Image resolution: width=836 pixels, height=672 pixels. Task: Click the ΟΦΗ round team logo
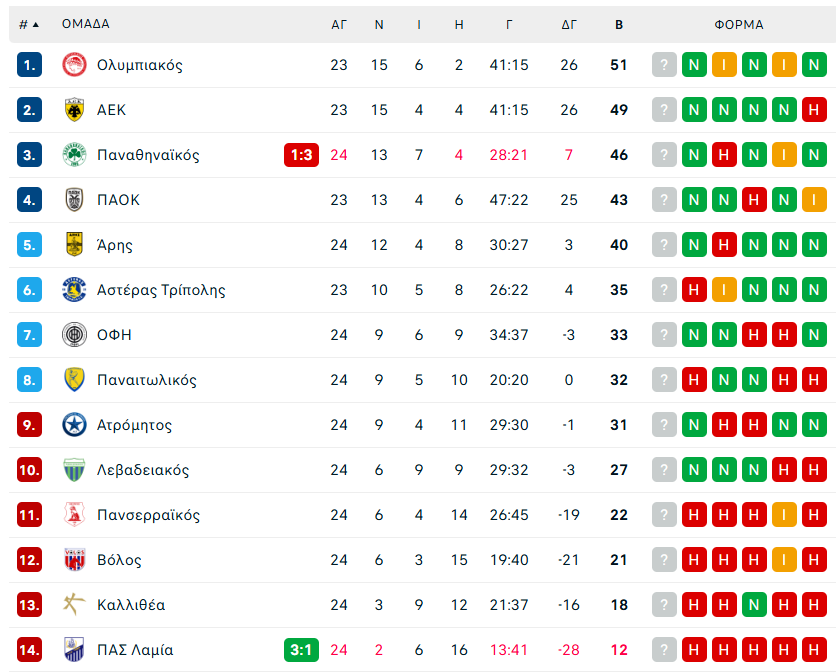click(x=74, y=335)
